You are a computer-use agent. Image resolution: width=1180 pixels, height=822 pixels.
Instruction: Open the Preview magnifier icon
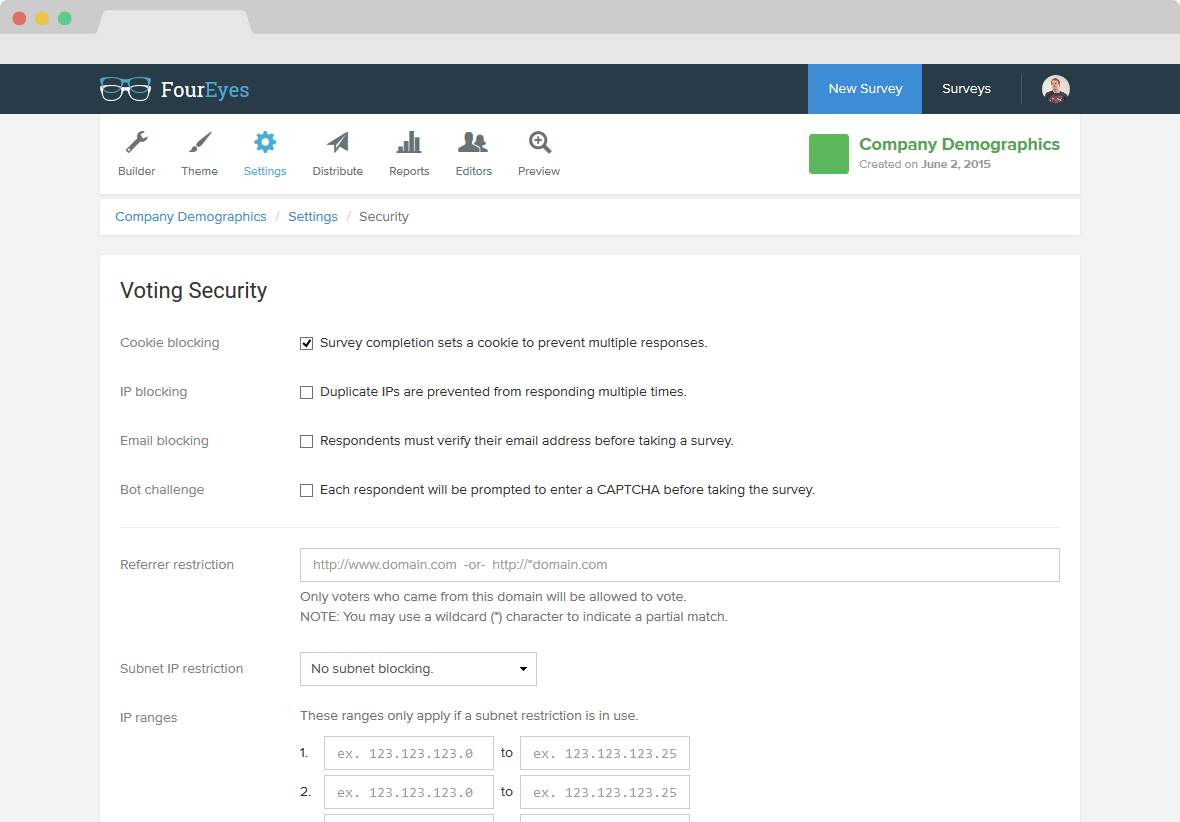click(540, 142)
